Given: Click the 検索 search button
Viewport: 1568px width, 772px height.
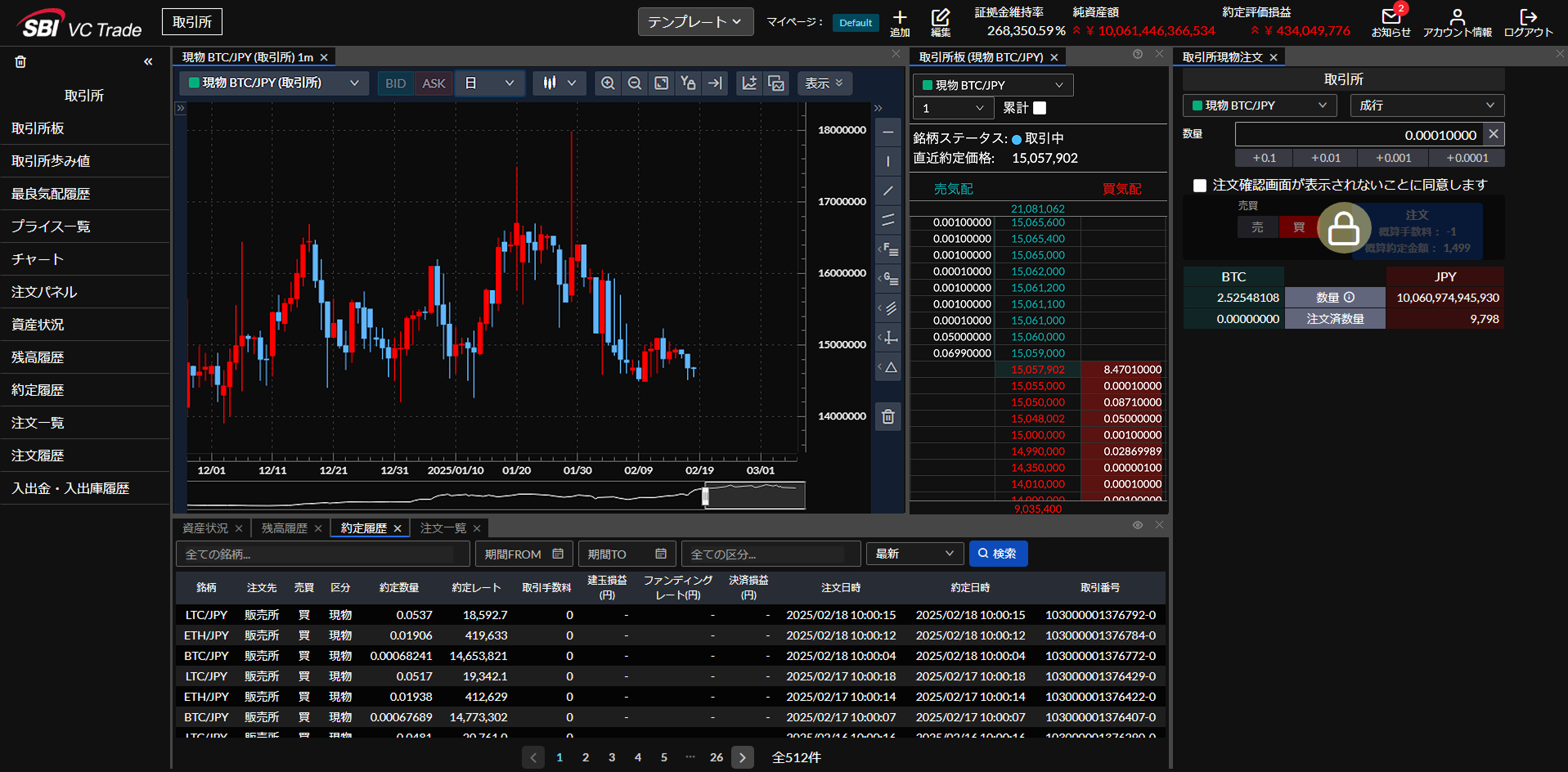Looking at the screenshot, I should coord(998,554).
